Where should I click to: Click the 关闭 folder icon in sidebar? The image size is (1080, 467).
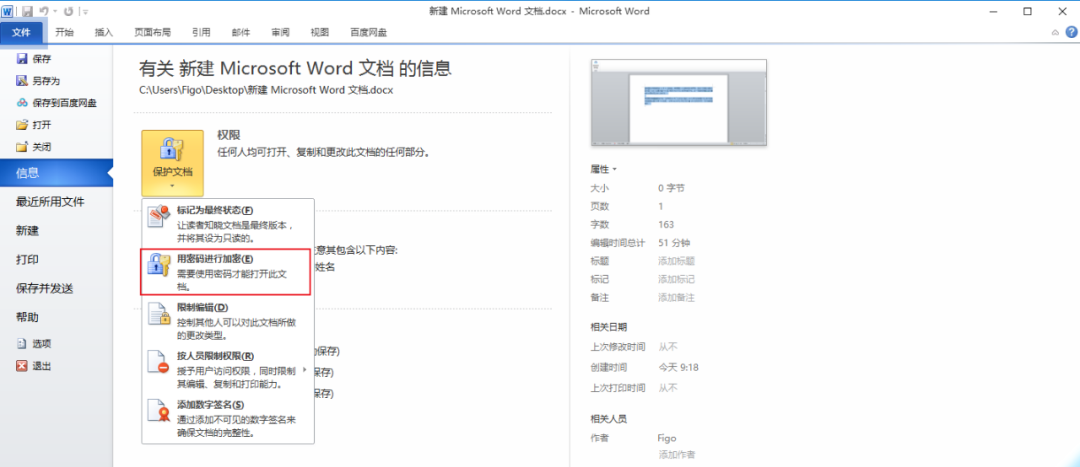(x=22, y=147)
